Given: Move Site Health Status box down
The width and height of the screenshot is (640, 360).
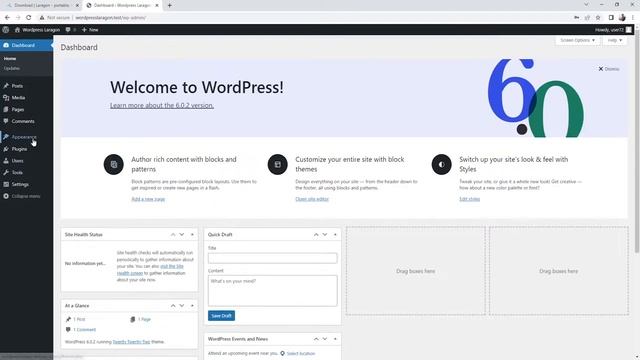Looking at the screenshot, I should [182, 235].
